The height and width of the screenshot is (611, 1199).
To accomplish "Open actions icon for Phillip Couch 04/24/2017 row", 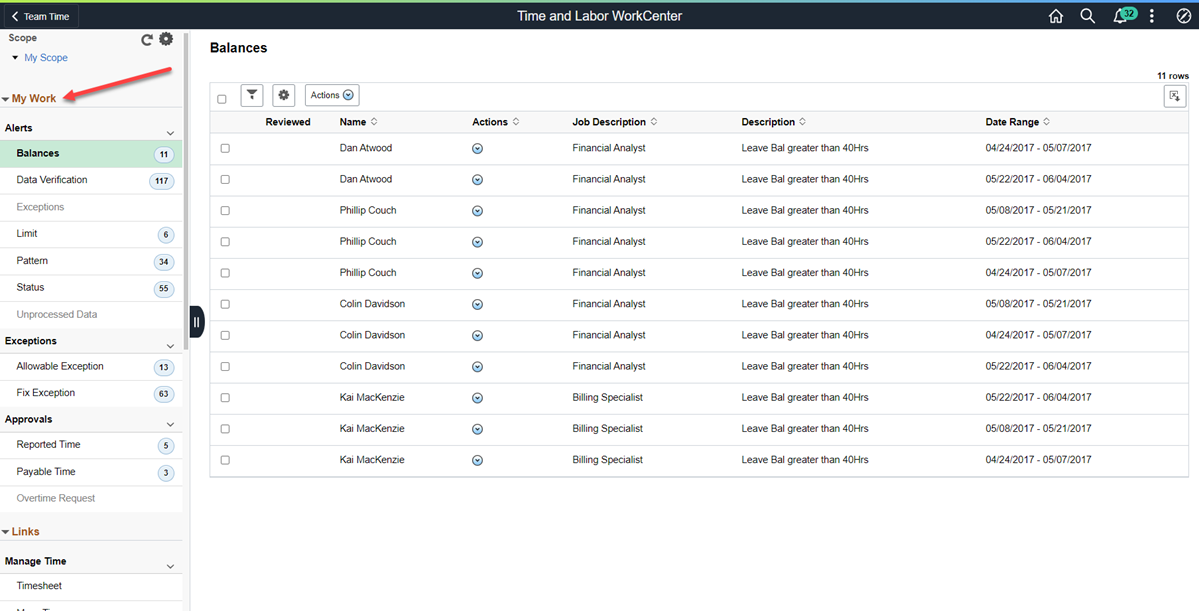I will point(477,273).
